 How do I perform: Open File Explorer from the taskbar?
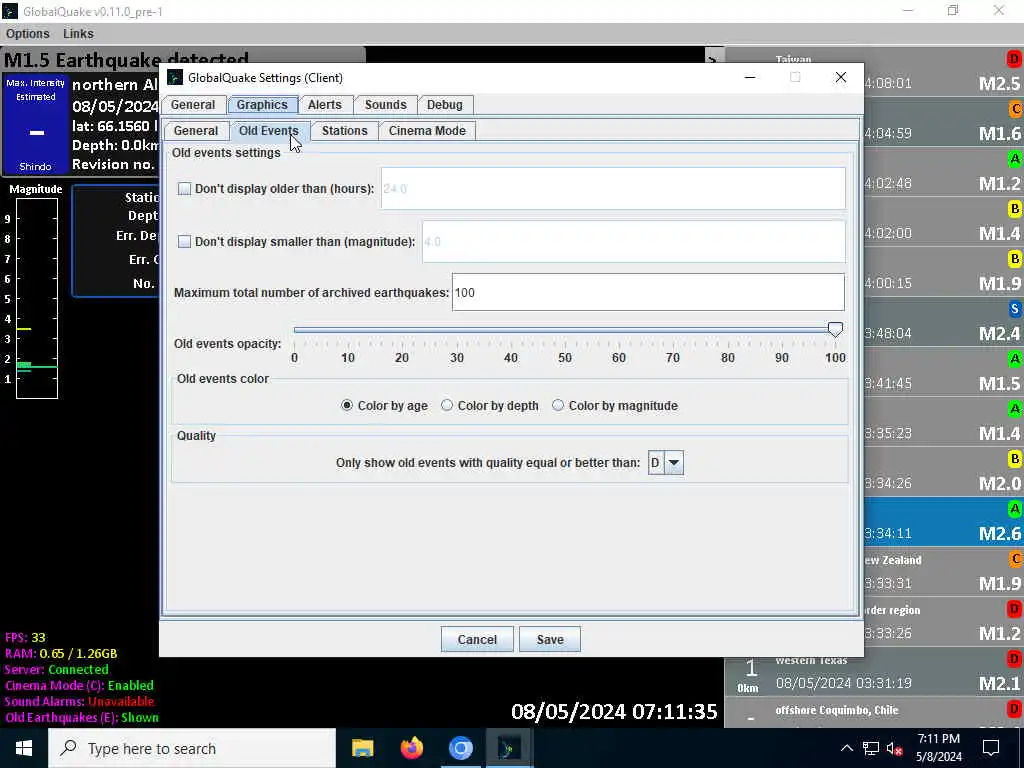(x=362, y=748)
